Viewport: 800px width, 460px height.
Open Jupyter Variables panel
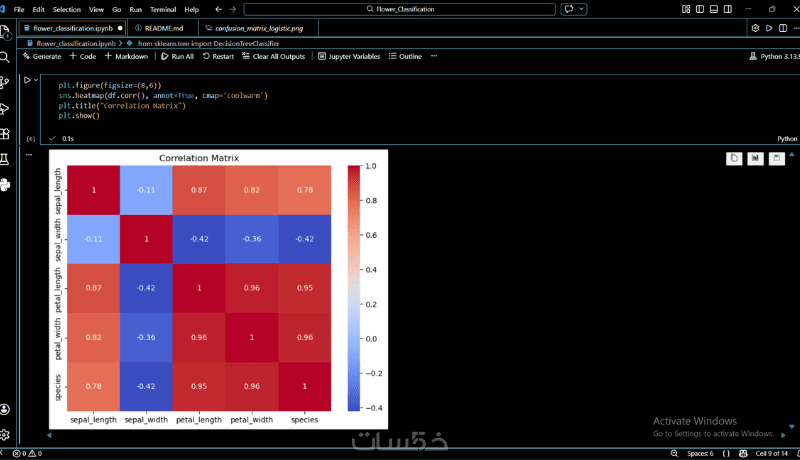point(349,56)
